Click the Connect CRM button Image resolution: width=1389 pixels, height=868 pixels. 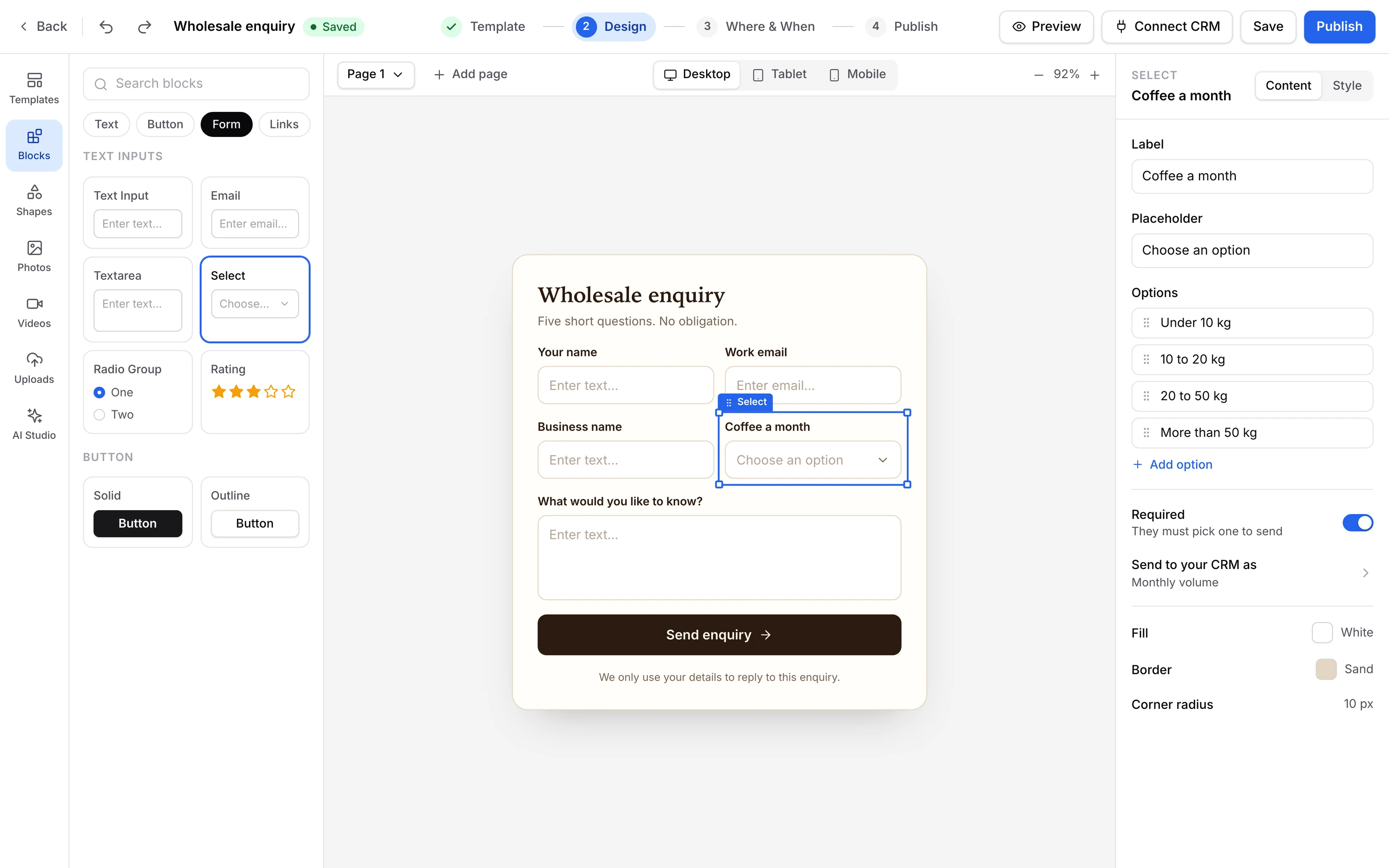pos(1167,27)
